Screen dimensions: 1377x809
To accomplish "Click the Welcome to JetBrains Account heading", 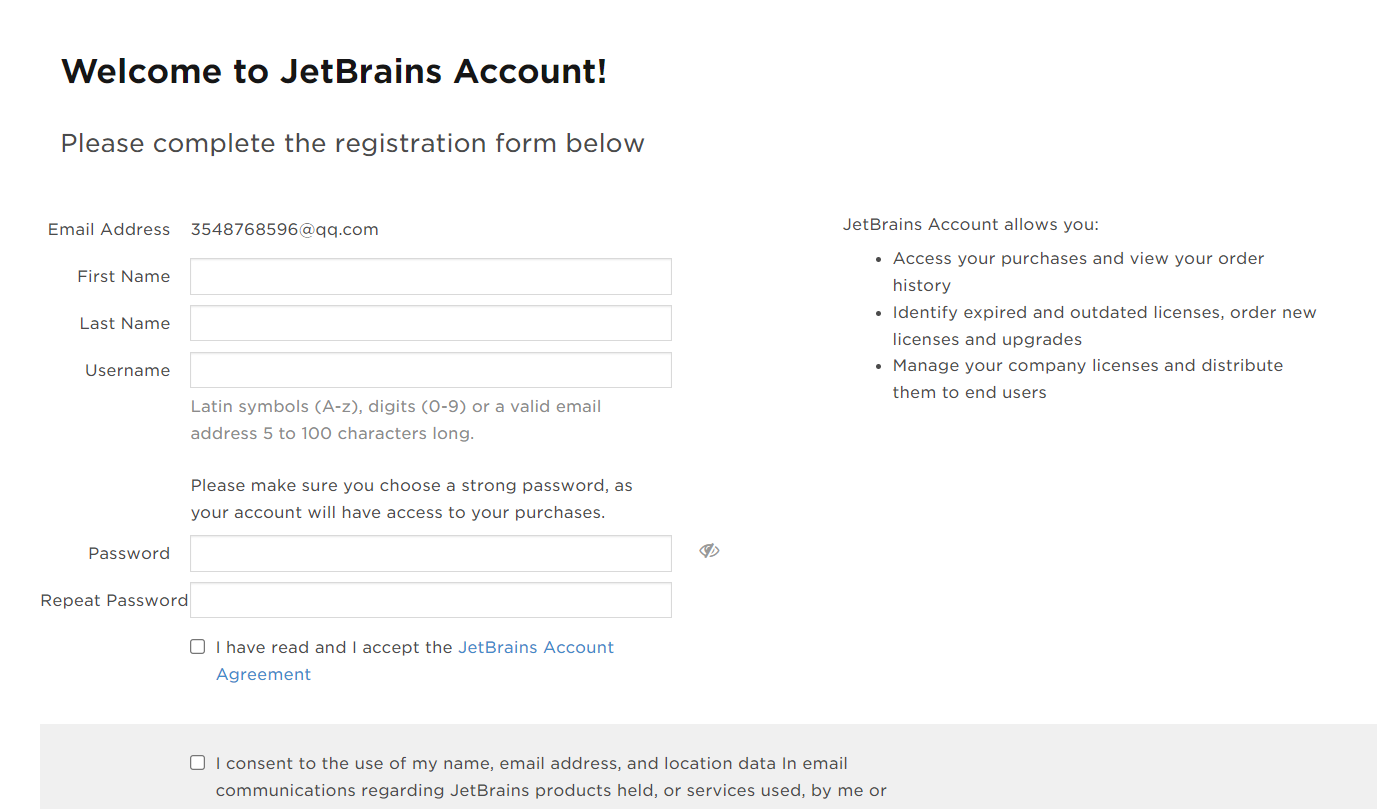I will click(x=334, y=72).
